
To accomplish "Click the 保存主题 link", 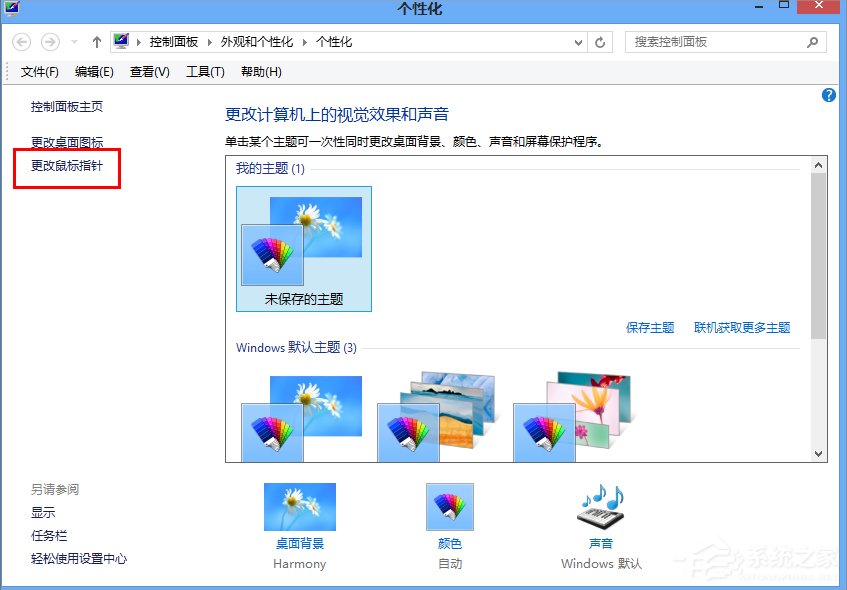I will (x=650, y=327).
